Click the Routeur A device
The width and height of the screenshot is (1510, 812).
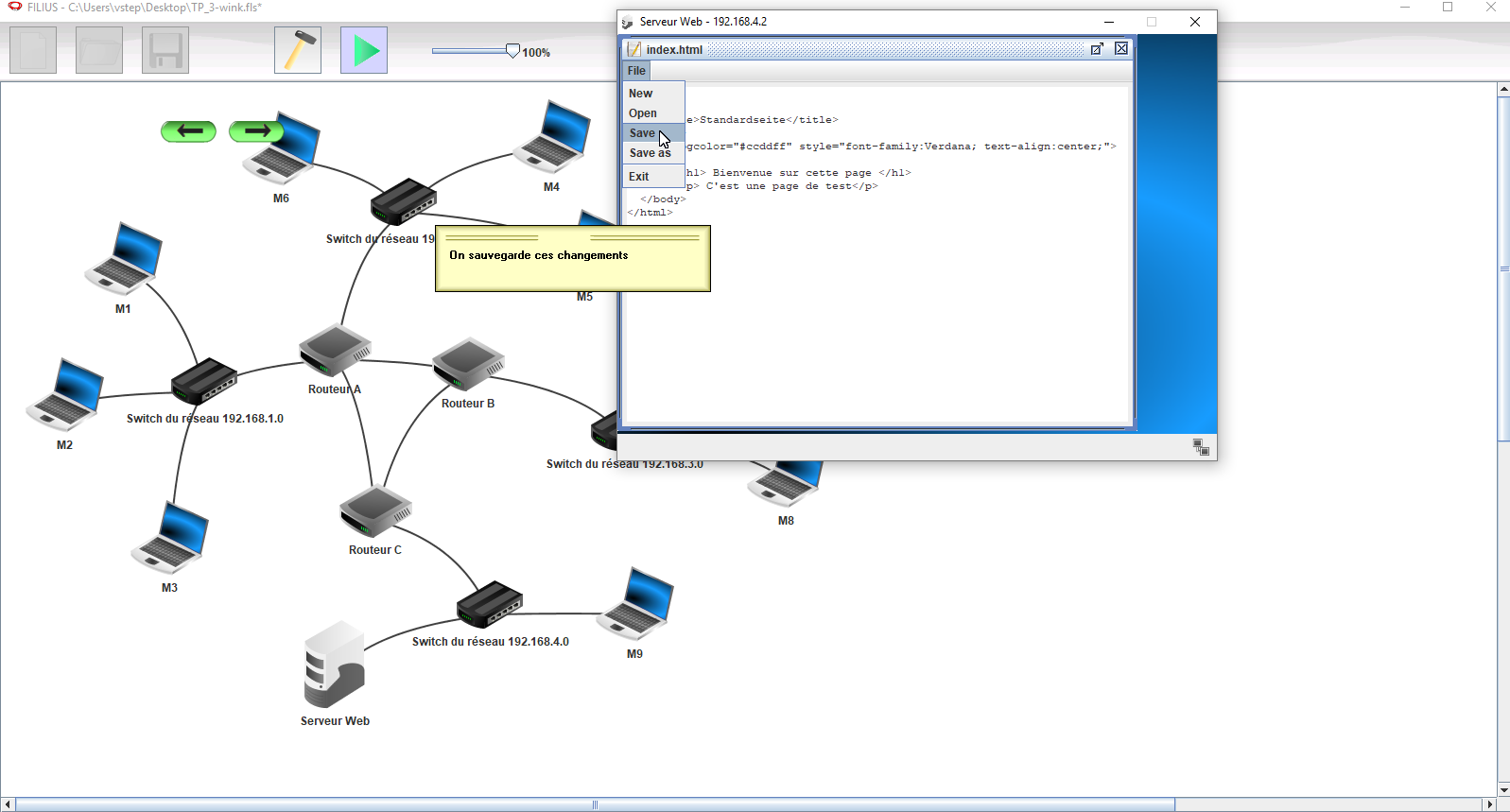[x=335, y=352]
